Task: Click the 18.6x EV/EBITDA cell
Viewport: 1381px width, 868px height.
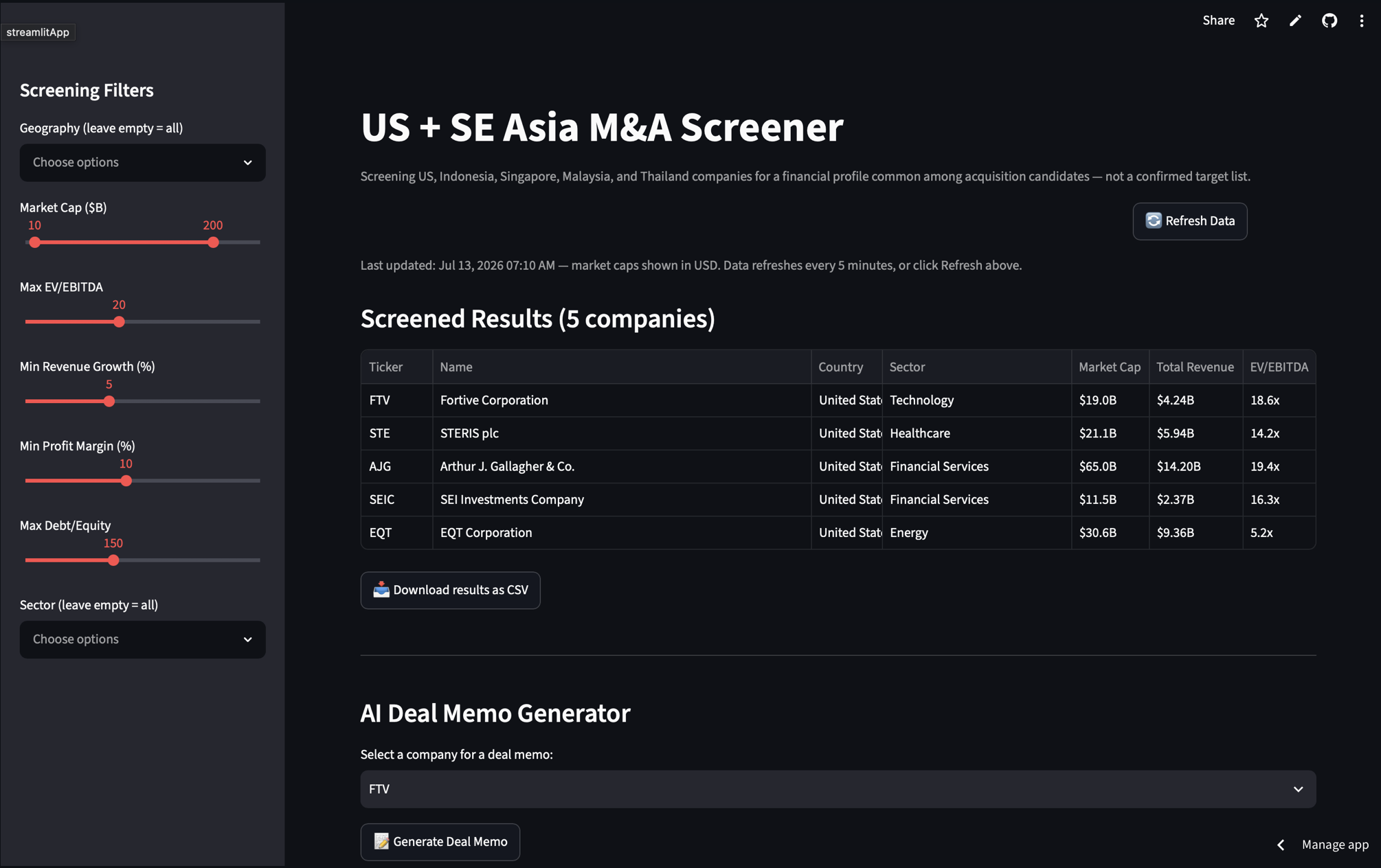Action: 1279,400
